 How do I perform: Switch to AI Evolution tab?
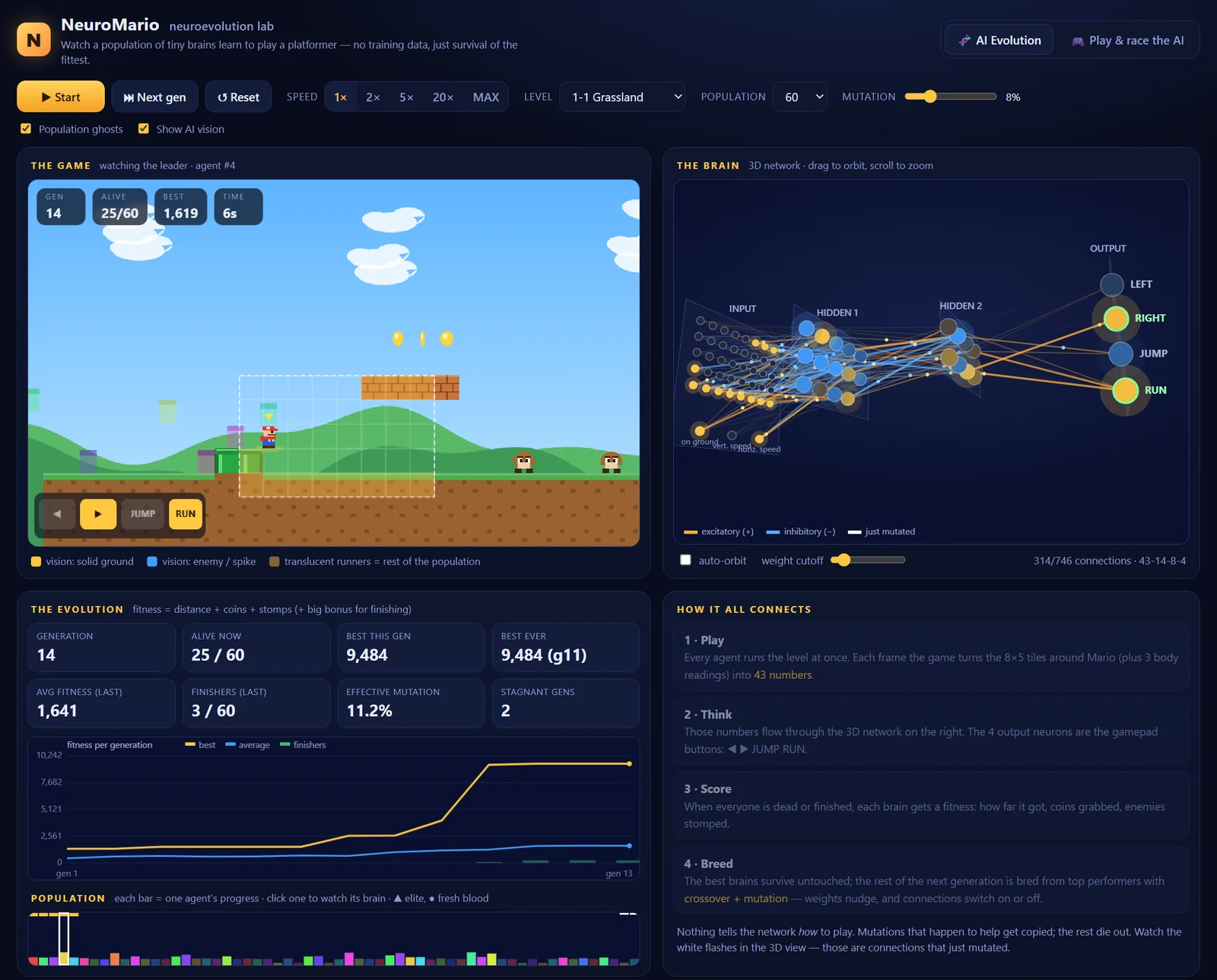pos(999,40)
